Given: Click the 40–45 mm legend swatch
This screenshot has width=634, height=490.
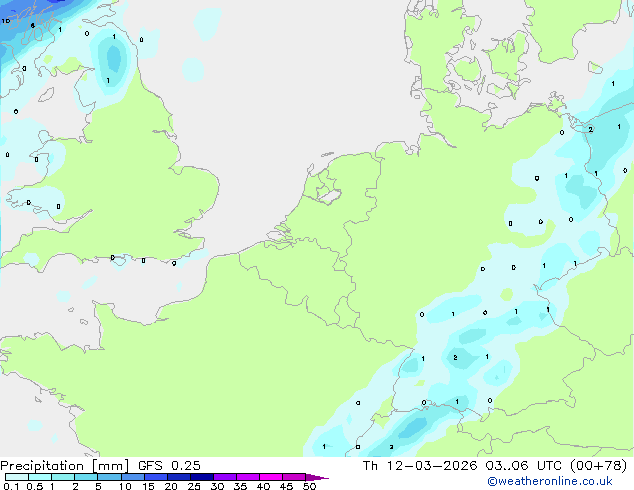Looking at the screenshot, I should (x=271, y=477).
